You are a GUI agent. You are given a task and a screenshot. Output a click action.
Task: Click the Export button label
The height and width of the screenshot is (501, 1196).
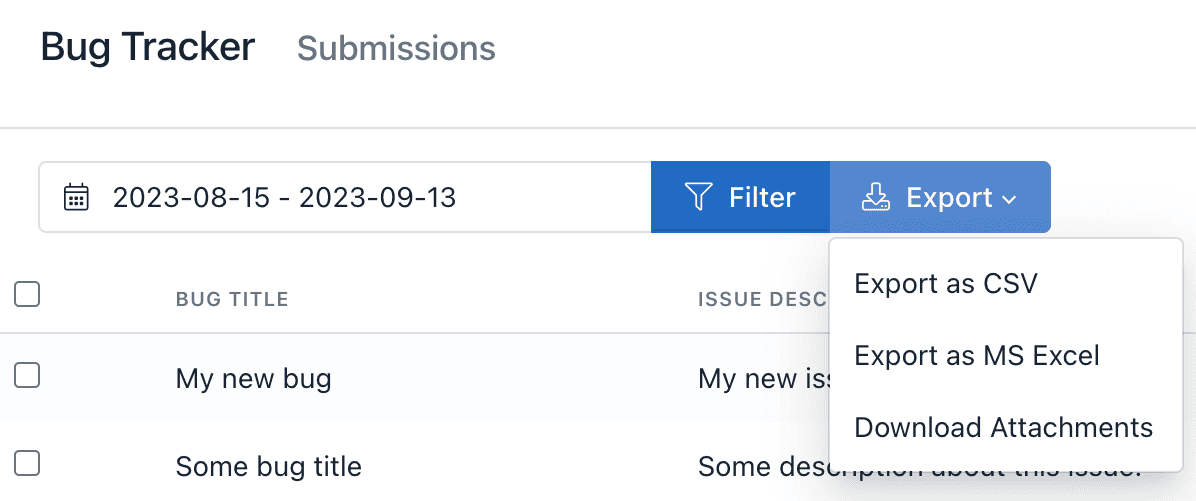click(x=949, y=197)
